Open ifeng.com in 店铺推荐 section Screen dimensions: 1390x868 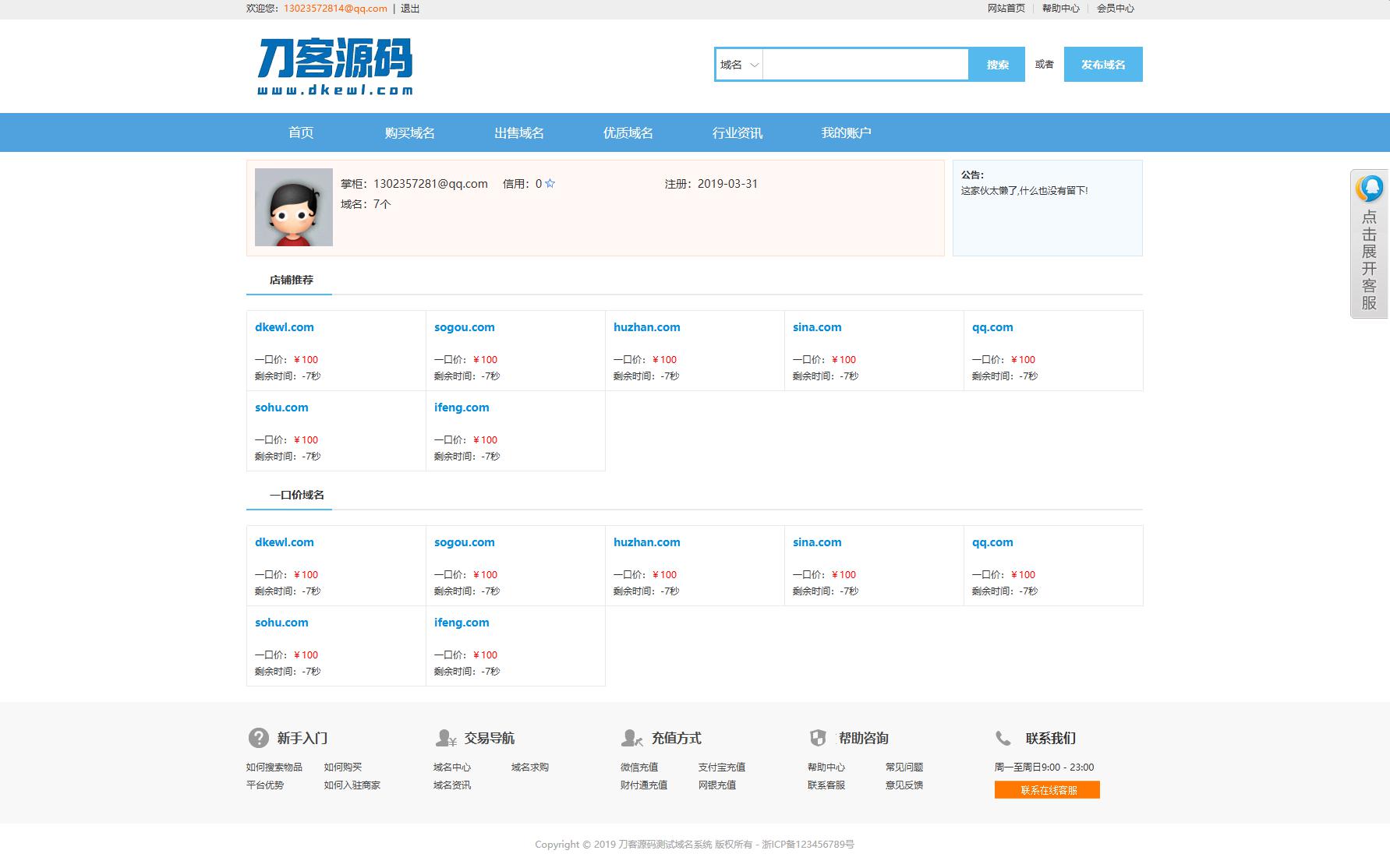462,408
